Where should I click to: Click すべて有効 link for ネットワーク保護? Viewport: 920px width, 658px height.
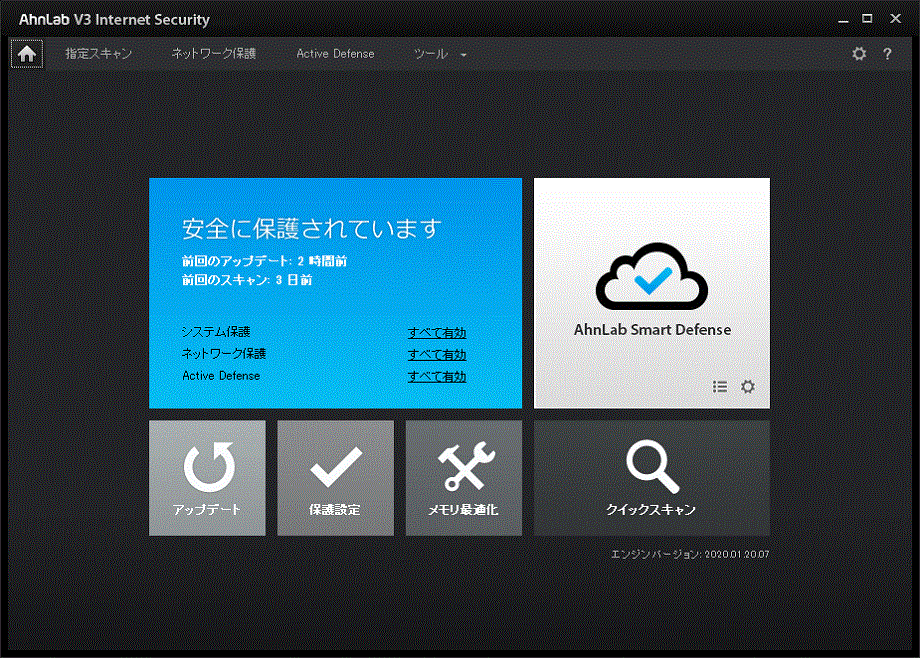click(x=437, y=355)
